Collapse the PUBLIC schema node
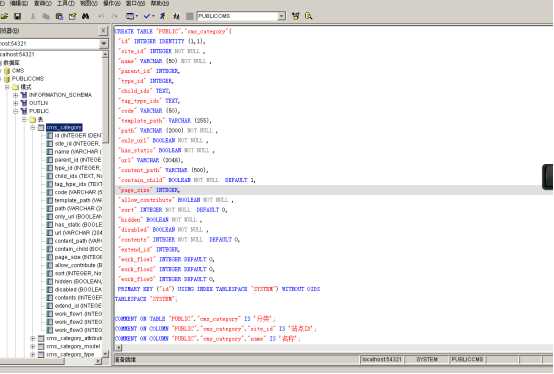554x374 pixels. pyautogui.click(x=16, y=111)
